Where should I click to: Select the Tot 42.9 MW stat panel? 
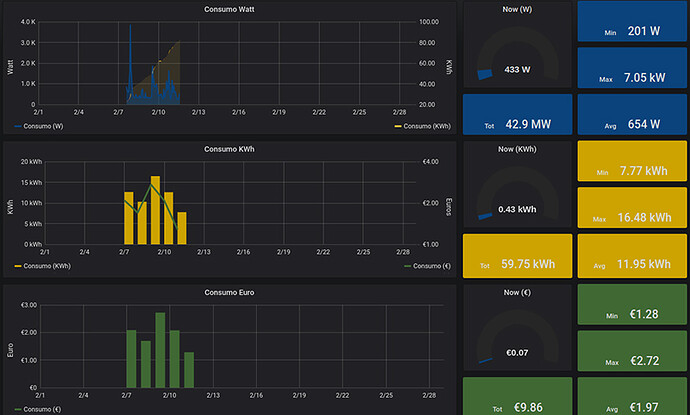tap(518, 114)
